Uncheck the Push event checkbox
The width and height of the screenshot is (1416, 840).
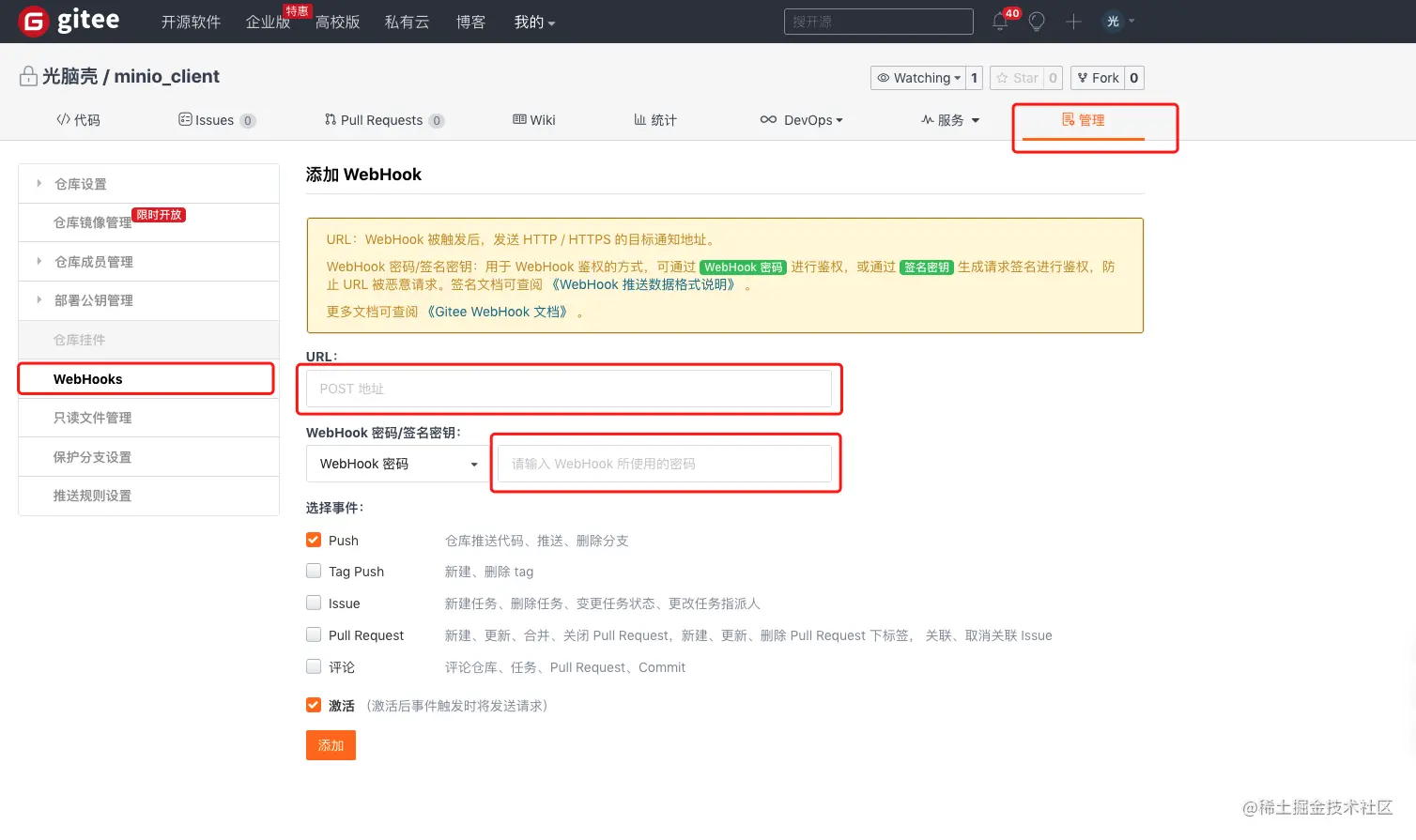tap(314, 540)
